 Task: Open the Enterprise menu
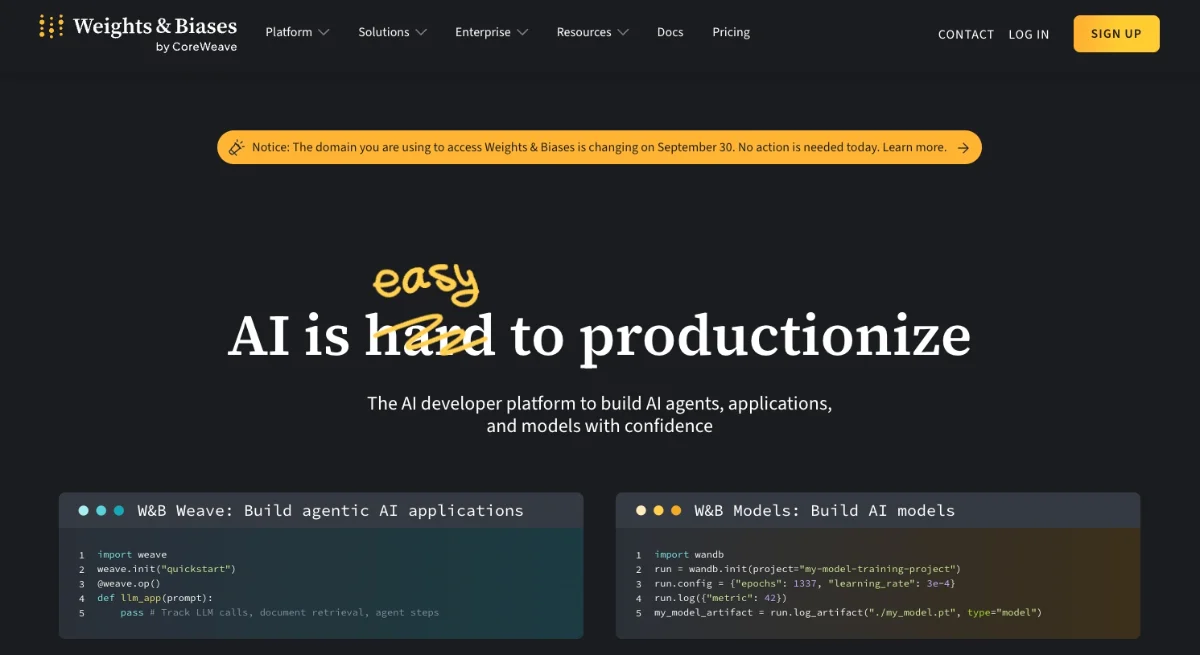490,32
